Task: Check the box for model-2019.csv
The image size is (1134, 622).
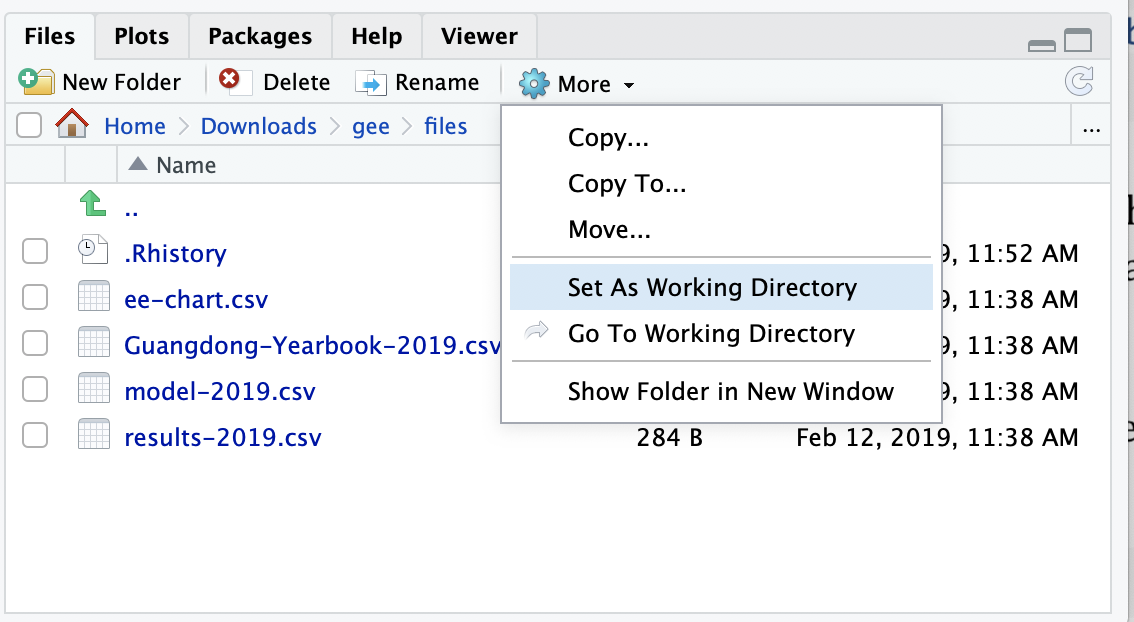Action: [x=35, y=389]
